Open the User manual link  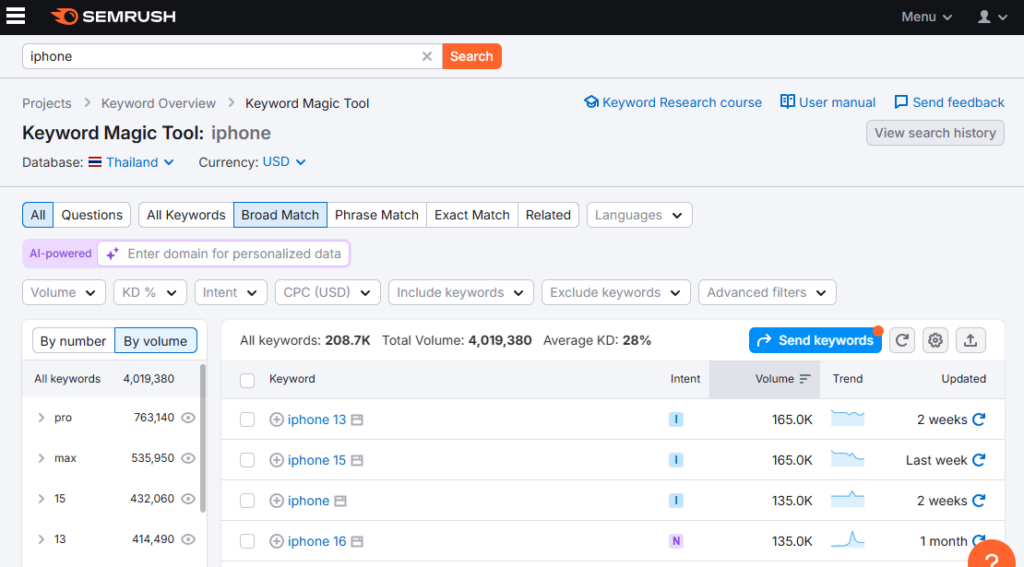tap(828, 103)
